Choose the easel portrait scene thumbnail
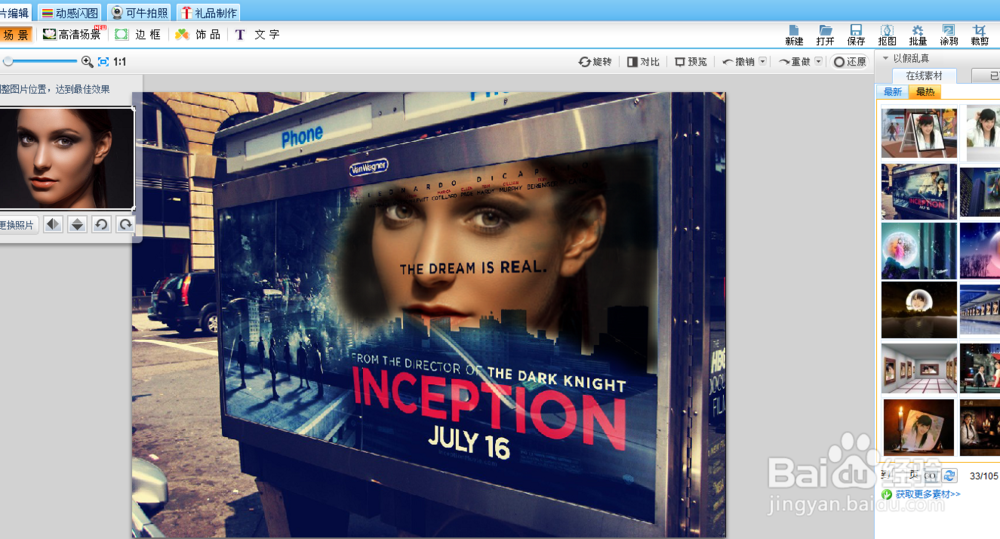 pos(919,133)
